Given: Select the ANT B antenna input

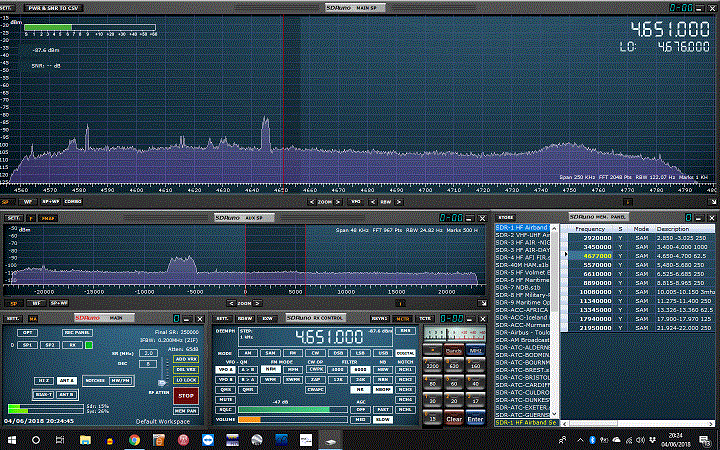Looking at the screenshot, I should [66, 395].
